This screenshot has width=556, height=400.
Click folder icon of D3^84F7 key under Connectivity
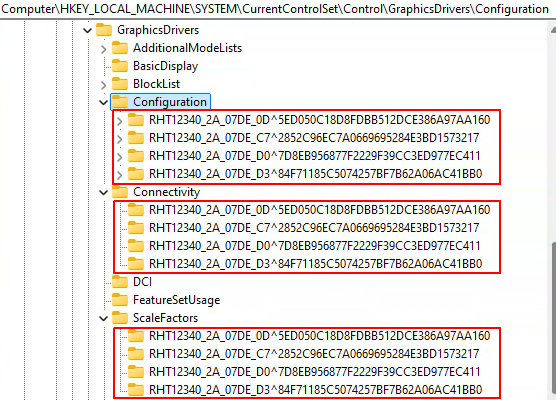coord(136,263)
